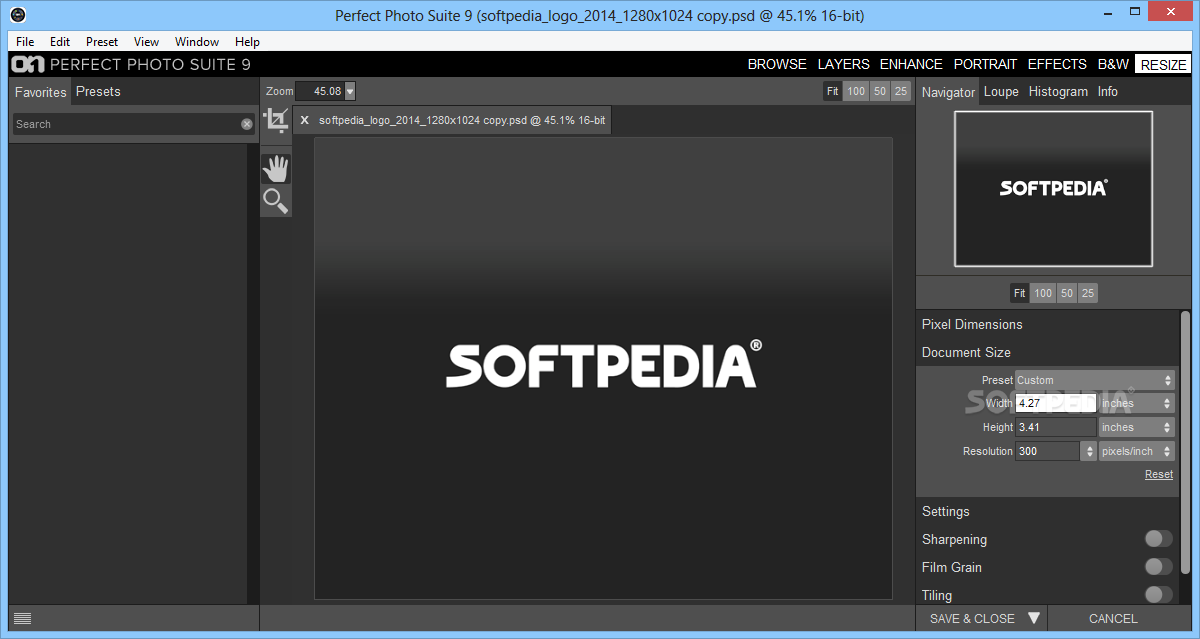Select the Hand pan tool
1200x639 pixels.
[276, 168]
